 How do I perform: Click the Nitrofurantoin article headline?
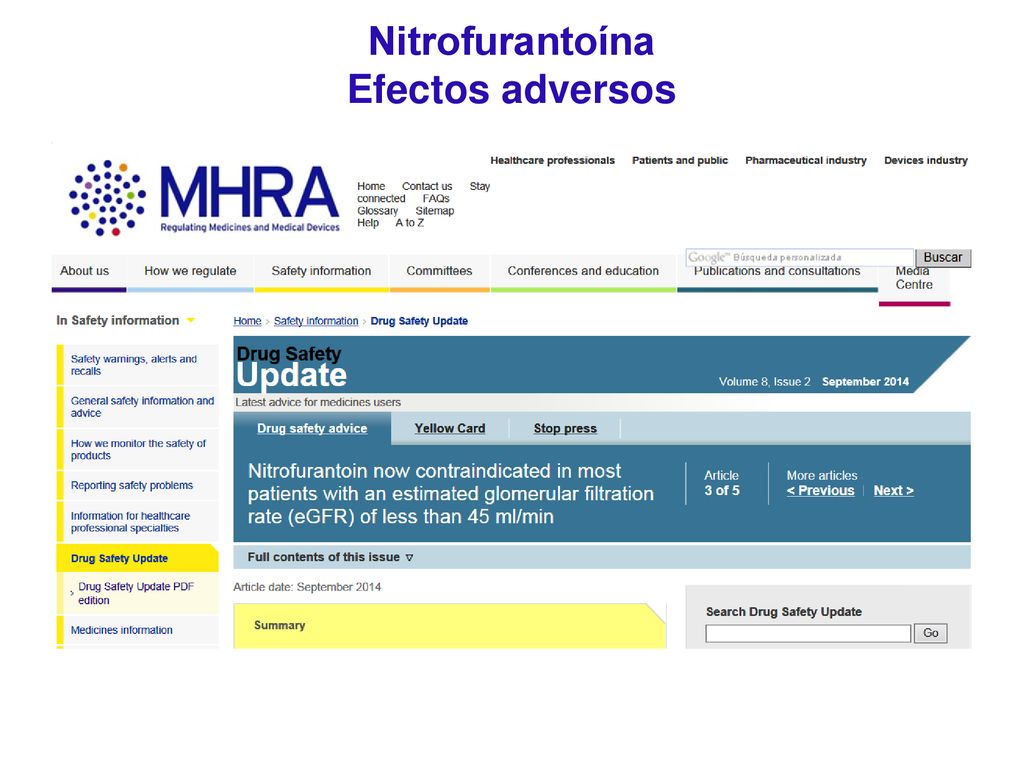pos(451,494)
